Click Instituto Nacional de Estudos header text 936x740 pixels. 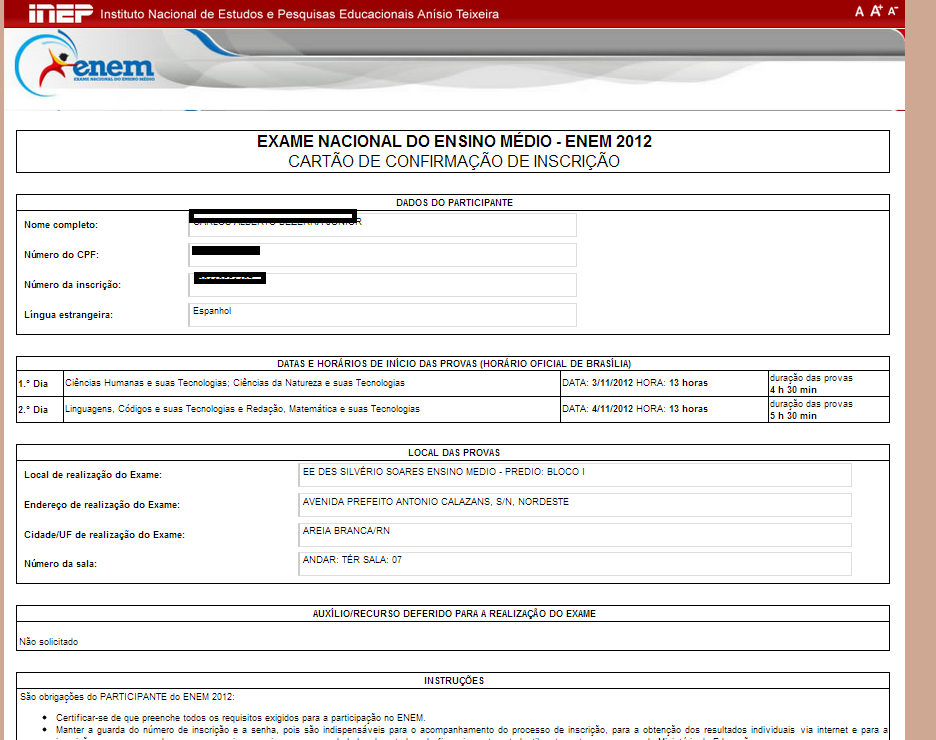tap(299, 14)
